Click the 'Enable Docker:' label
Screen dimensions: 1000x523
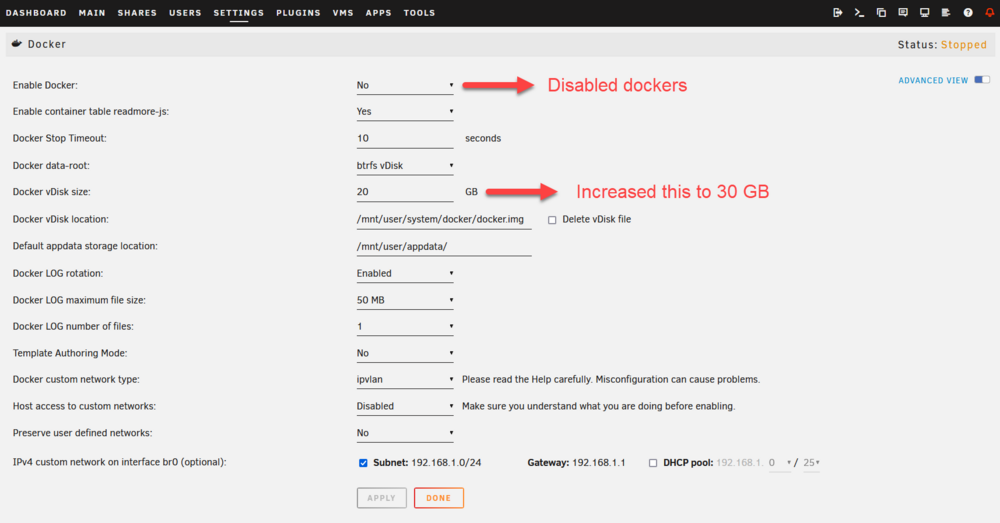click(45, 85)
